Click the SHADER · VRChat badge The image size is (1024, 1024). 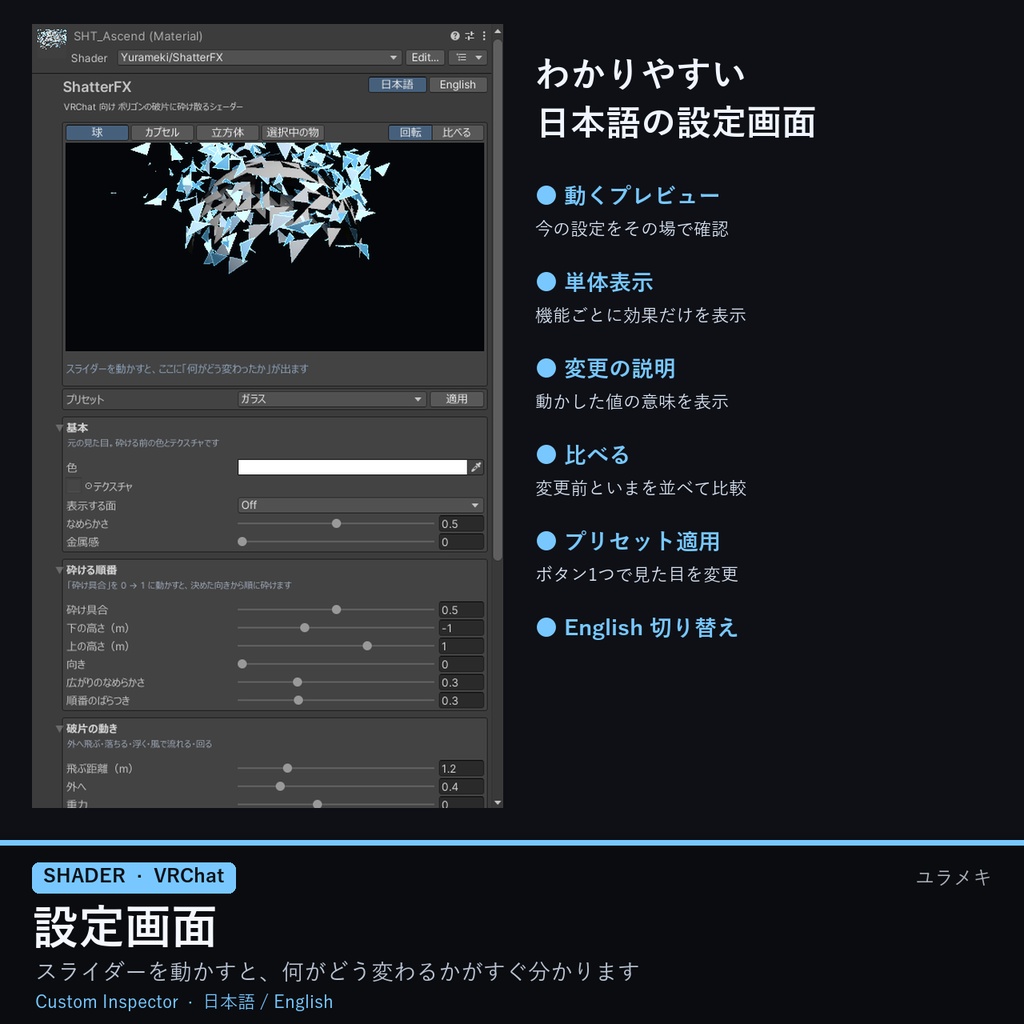(x=134, y=876)
